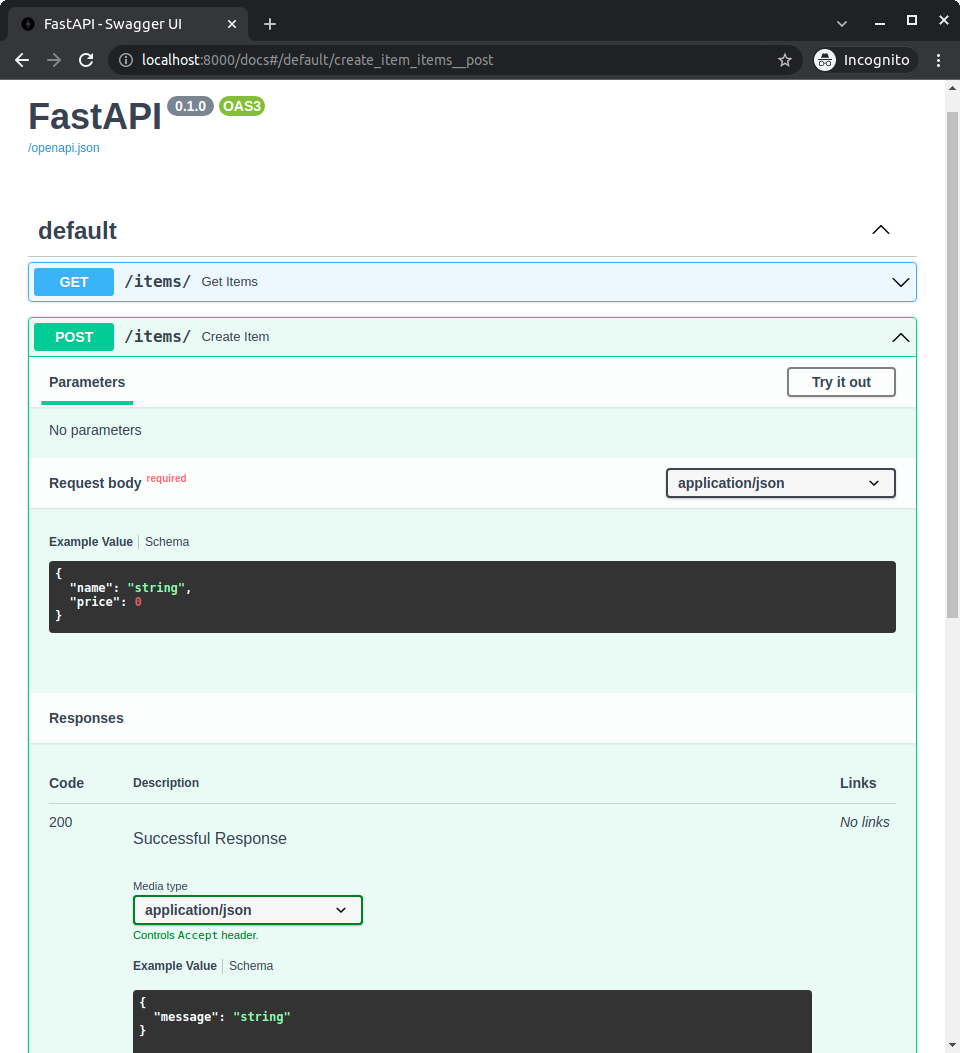Image resolution: width=960 pixels, height=1053 pixels.
Task: Open the Chrome three-dot menu
Action: 938,60
